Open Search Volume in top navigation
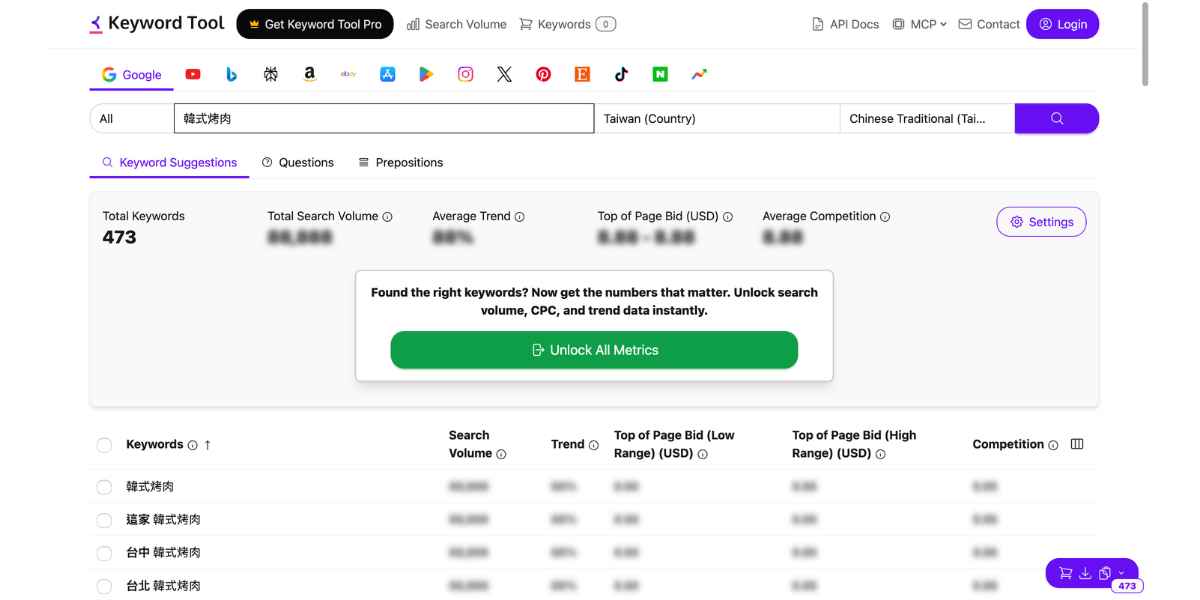The image size is (1200, 600). [x=457, y=24]
